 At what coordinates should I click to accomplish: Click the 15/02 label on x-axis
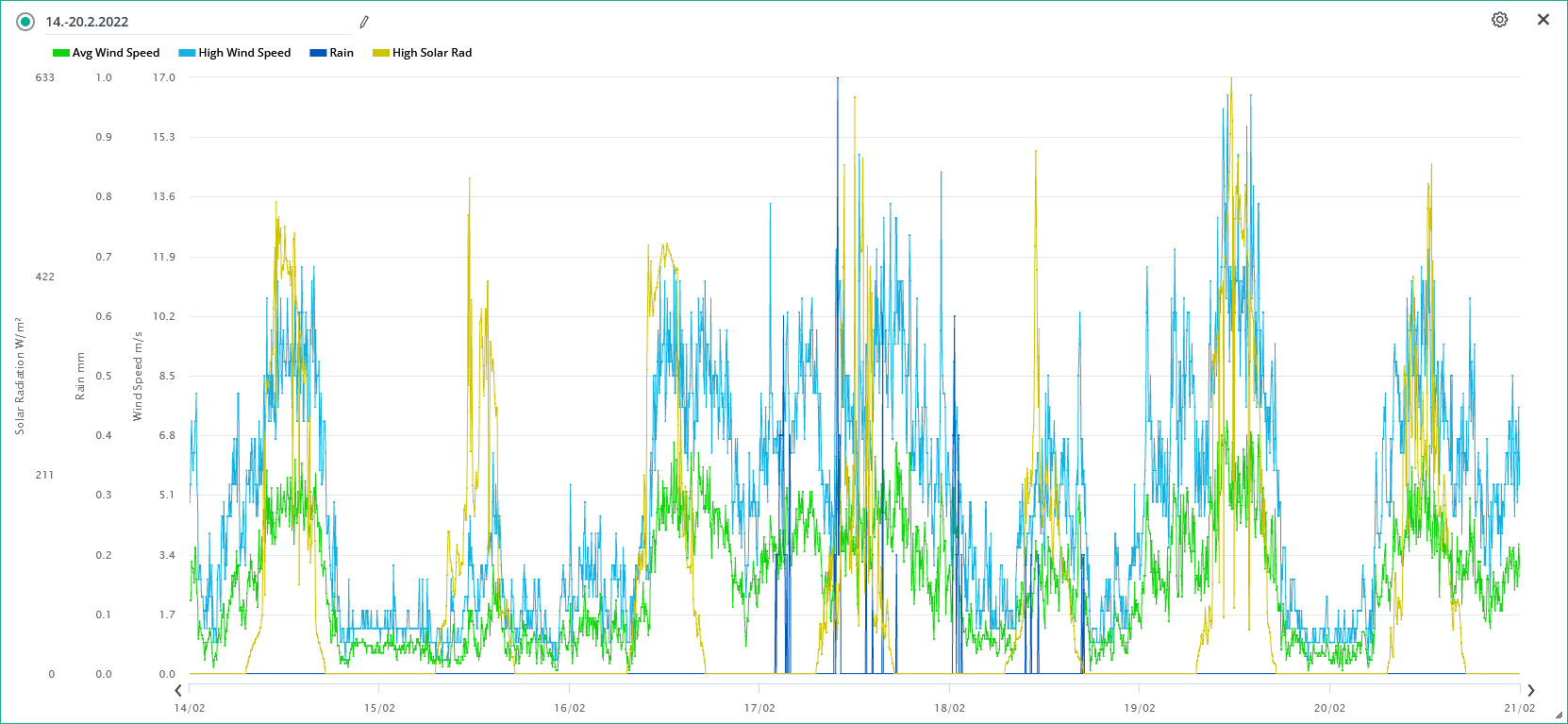pos(379,708)
